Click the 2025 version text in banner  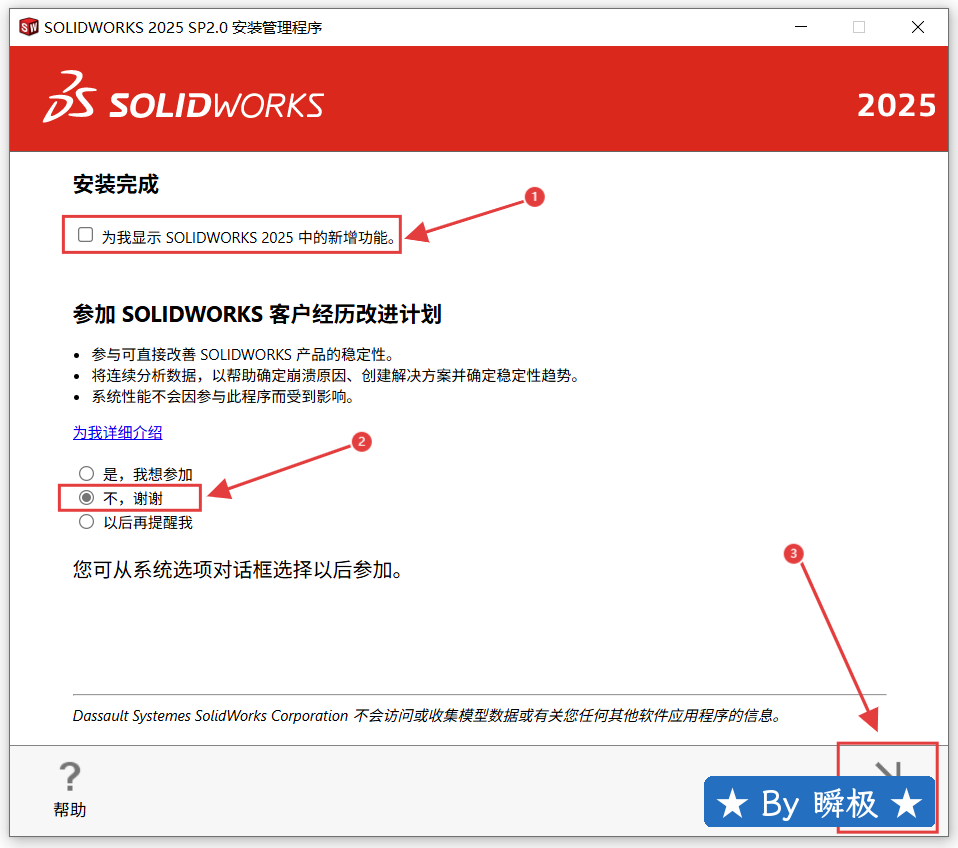896,105
